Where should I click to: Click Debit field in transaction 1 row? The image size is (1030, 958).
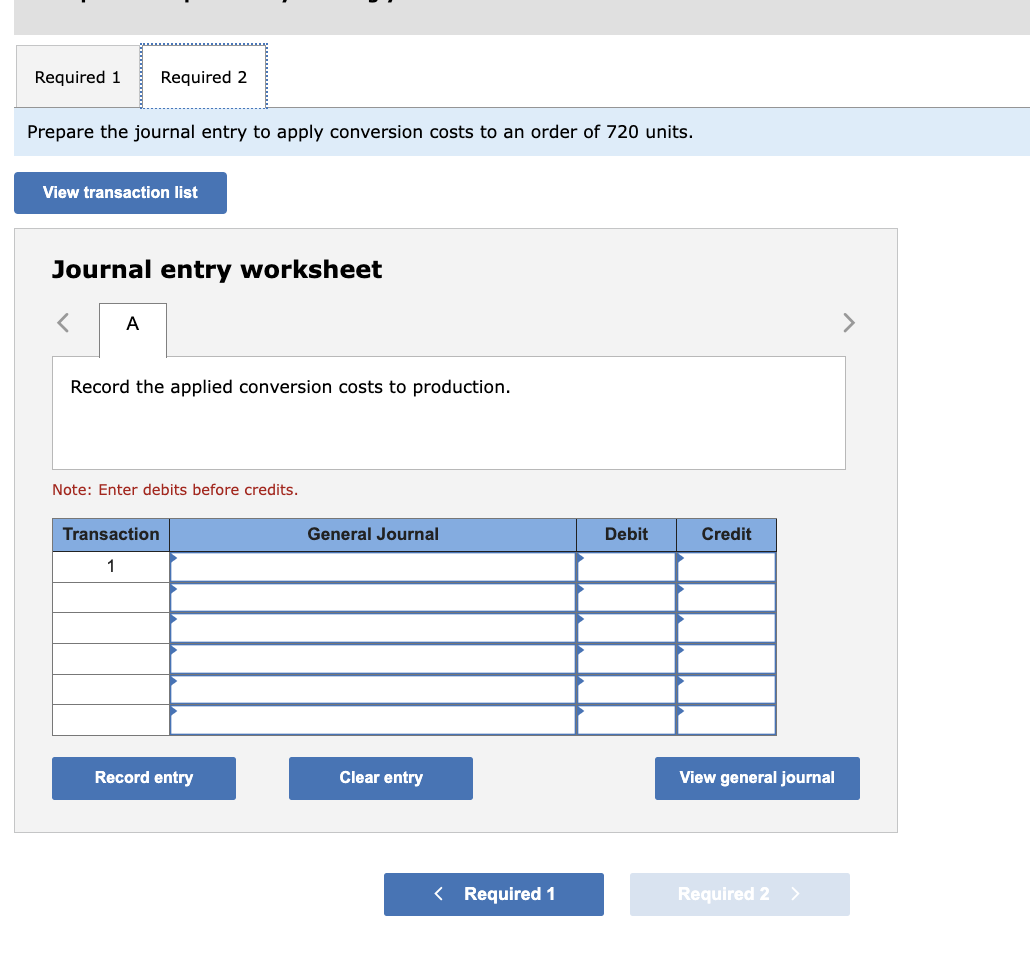tap(627, 567)
